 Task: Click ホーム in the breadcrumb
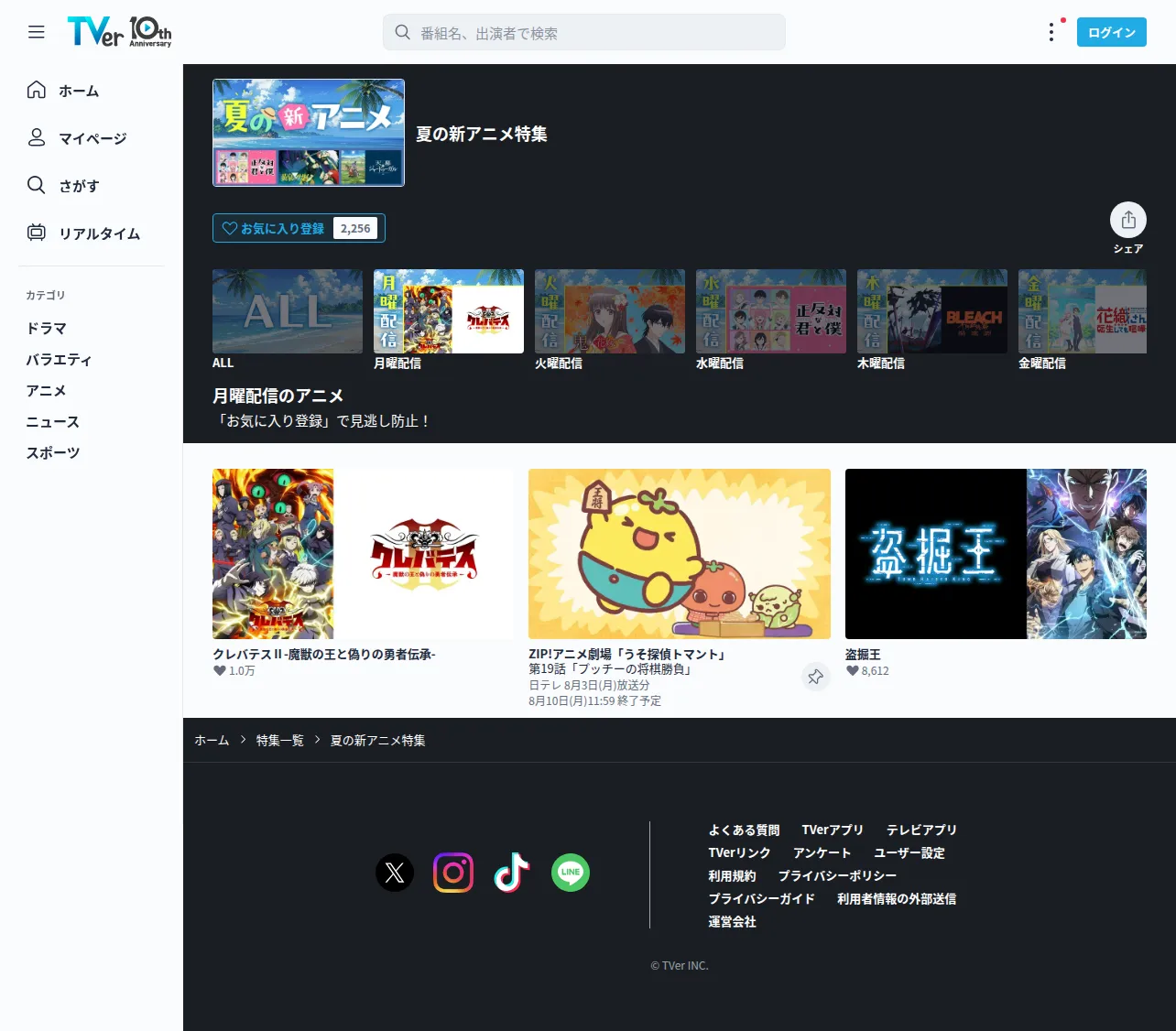pos(212,740)
